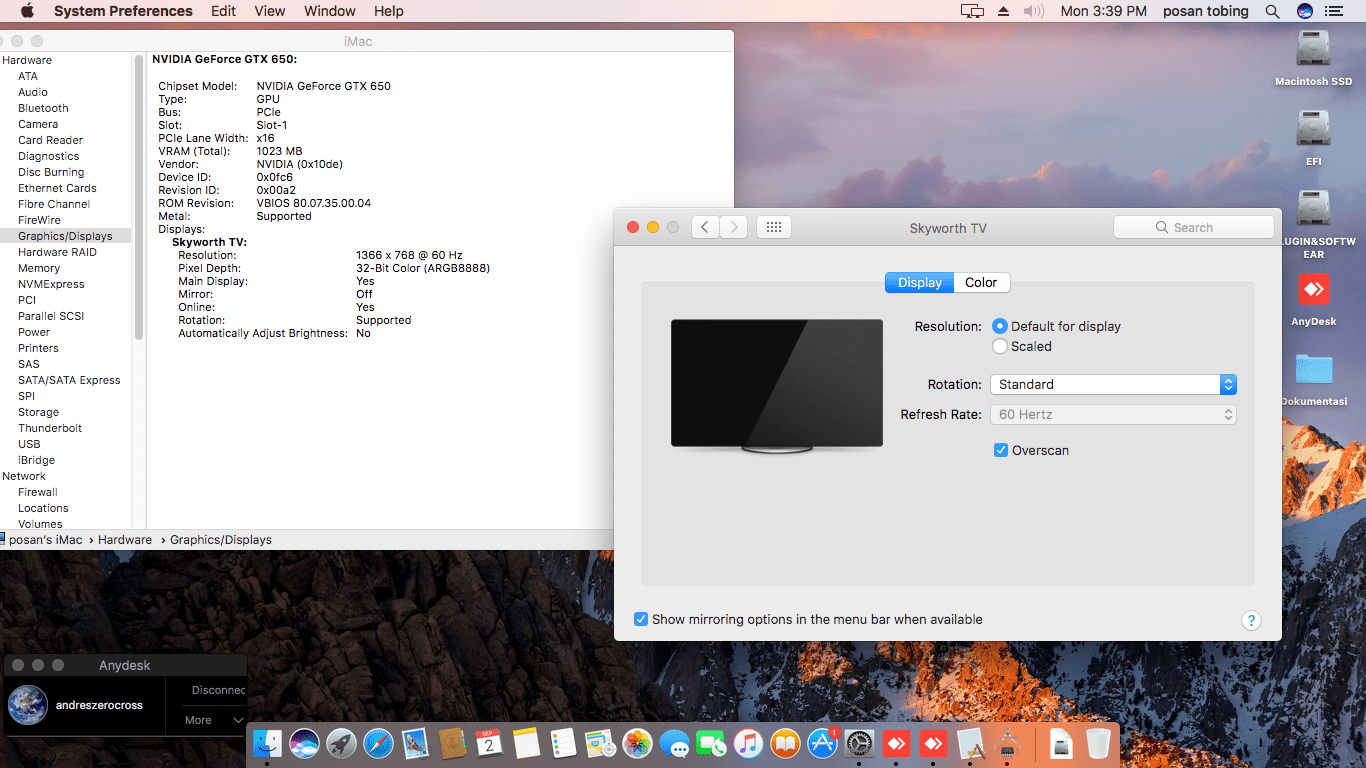This screenshot has width=1366, height=768.
Task: Select Bluetooth in the System Information sidebar
Action: pos(43,108)
